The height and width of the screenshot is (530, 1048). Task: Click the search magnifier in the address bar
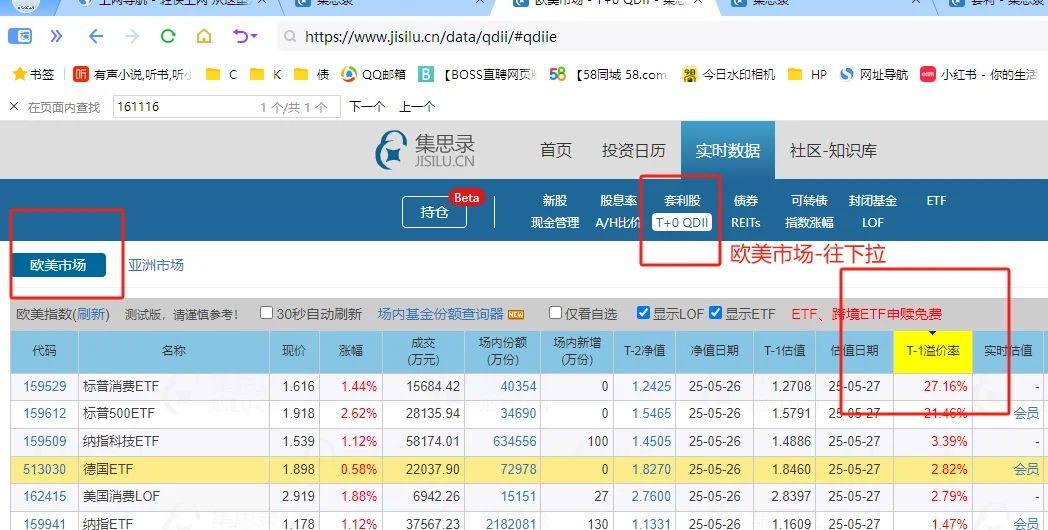tap(290, 37)
